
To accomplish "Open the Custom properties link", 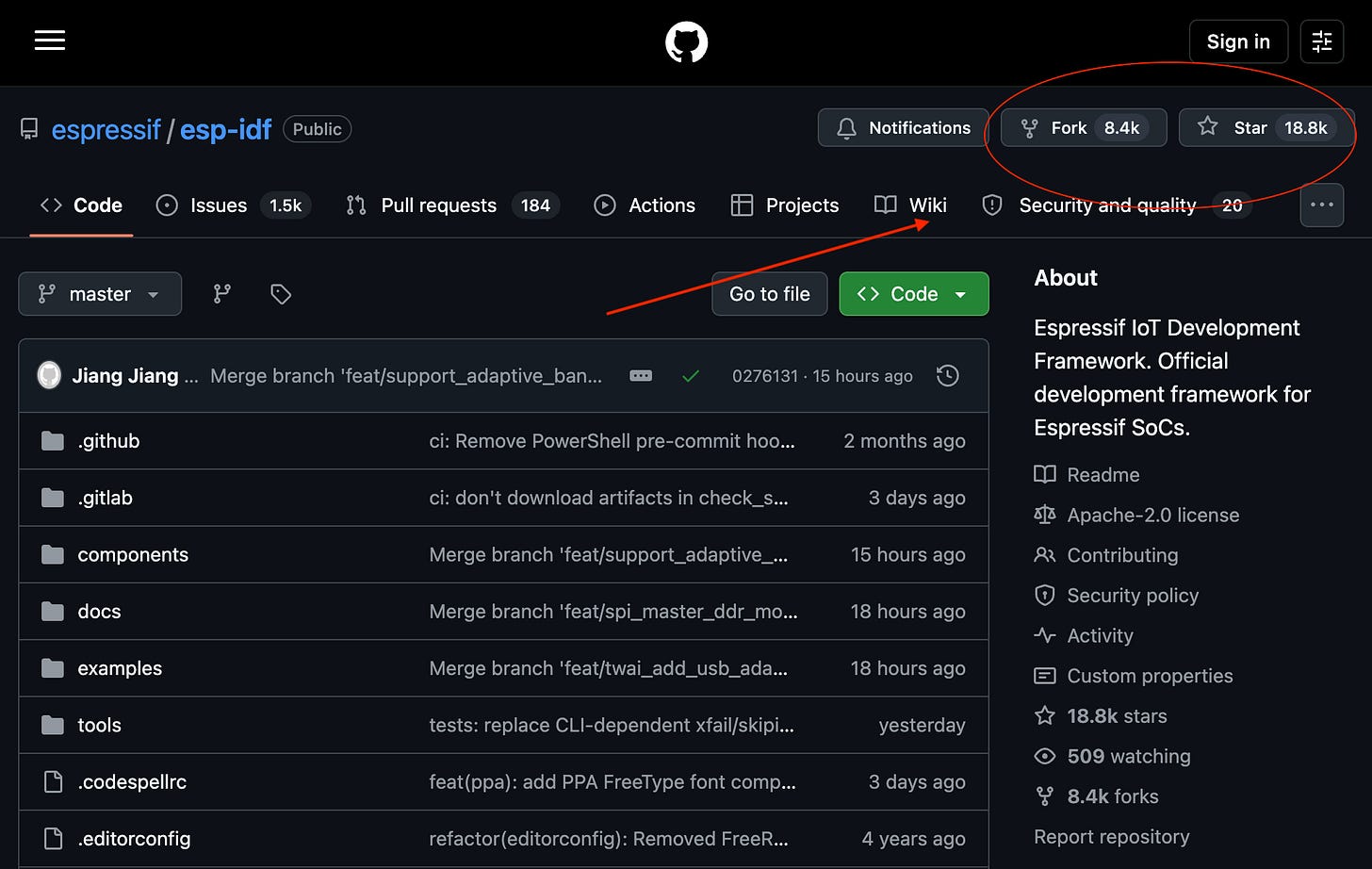I will [x=1134, y=676].
